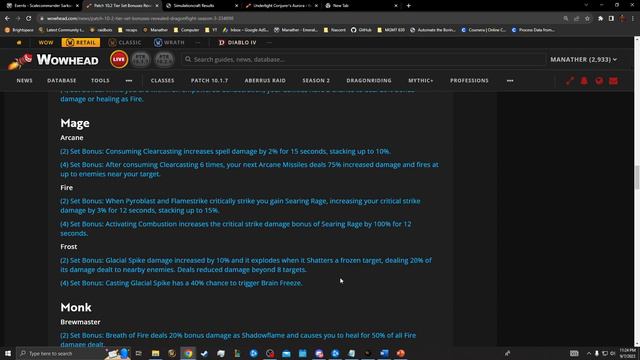Click the page vertical scrollbar thumb

[637, 178]
